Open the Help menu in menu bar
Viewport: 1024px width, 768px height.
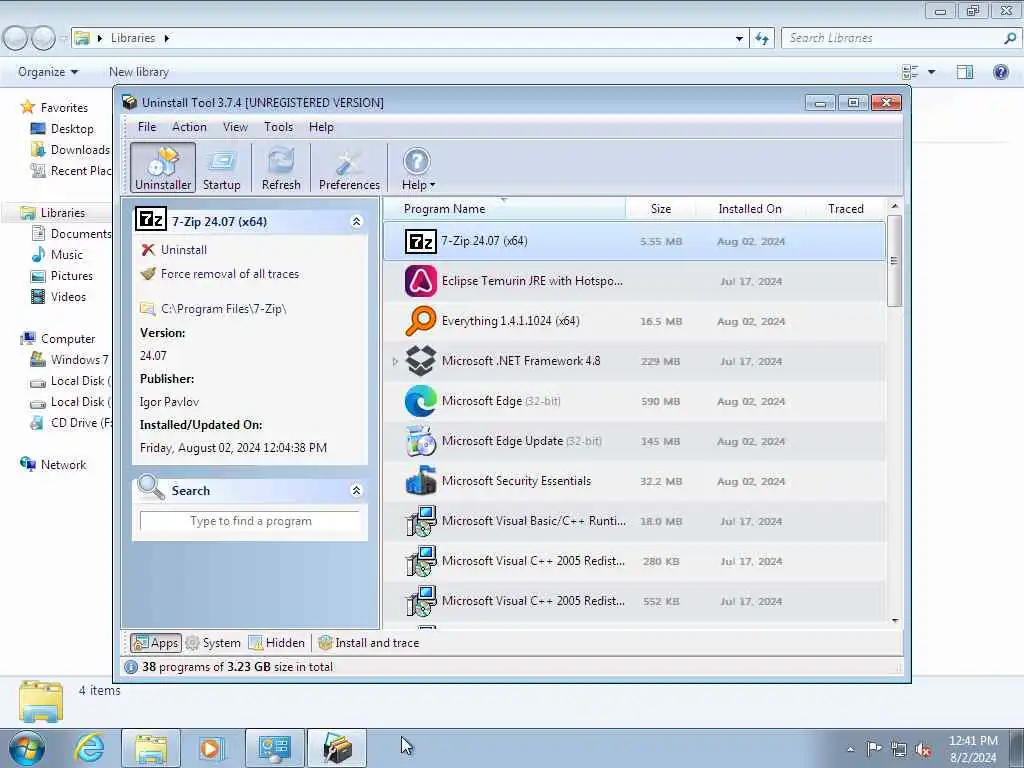(321, 127)
